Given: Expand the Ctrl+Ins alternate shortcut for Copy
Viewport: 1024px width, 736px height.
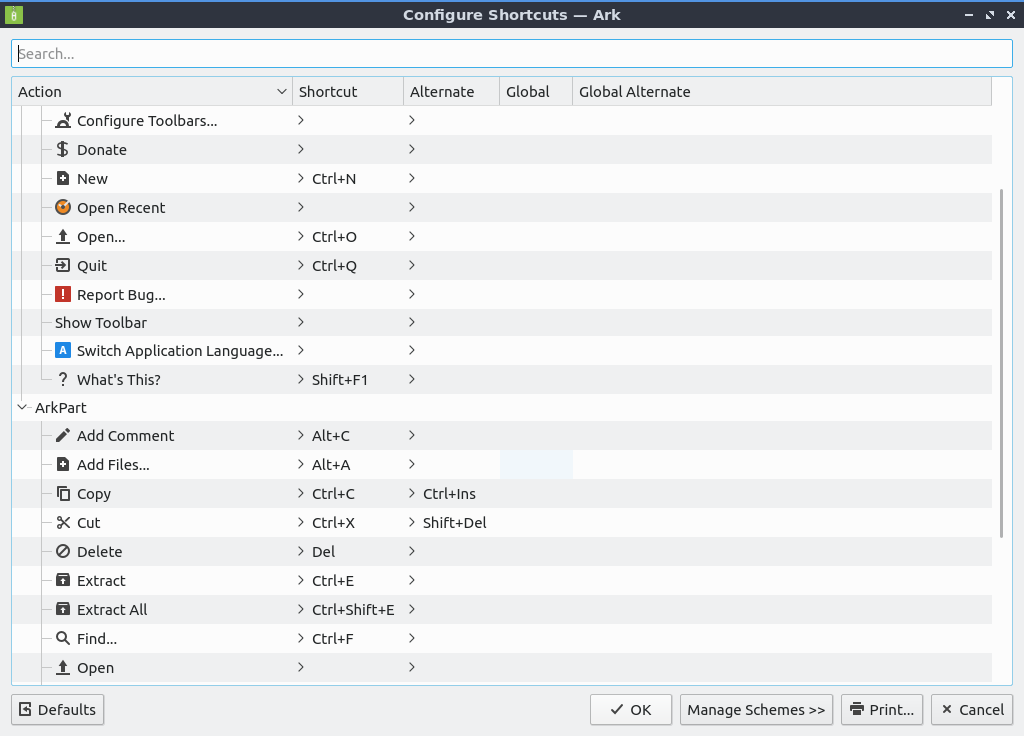Looking at the screenshot, I should point(412,494).
